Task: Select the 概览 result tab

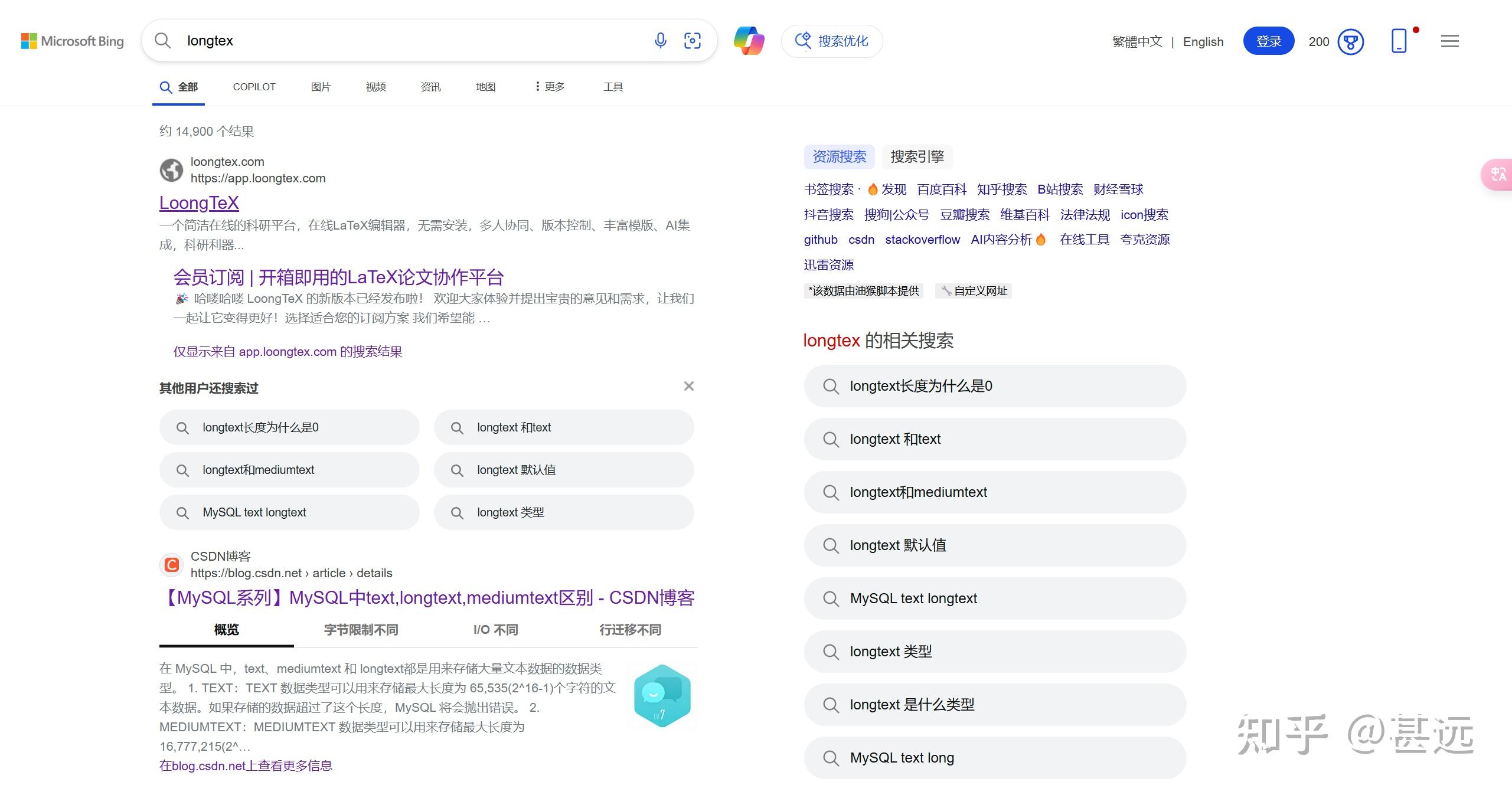Action: (x=226, y=630)
